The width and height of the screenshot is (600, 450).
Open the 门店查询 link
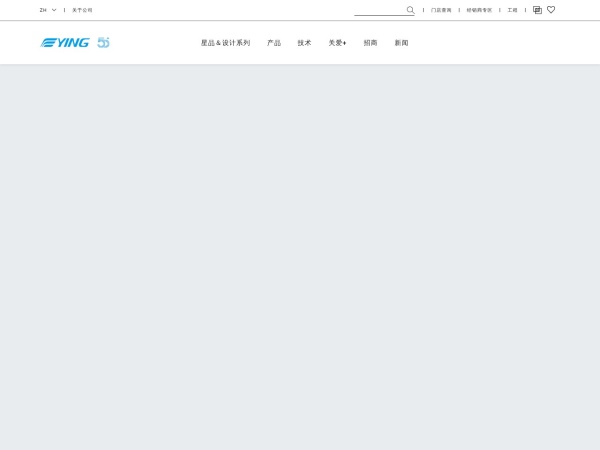point(441,10)
